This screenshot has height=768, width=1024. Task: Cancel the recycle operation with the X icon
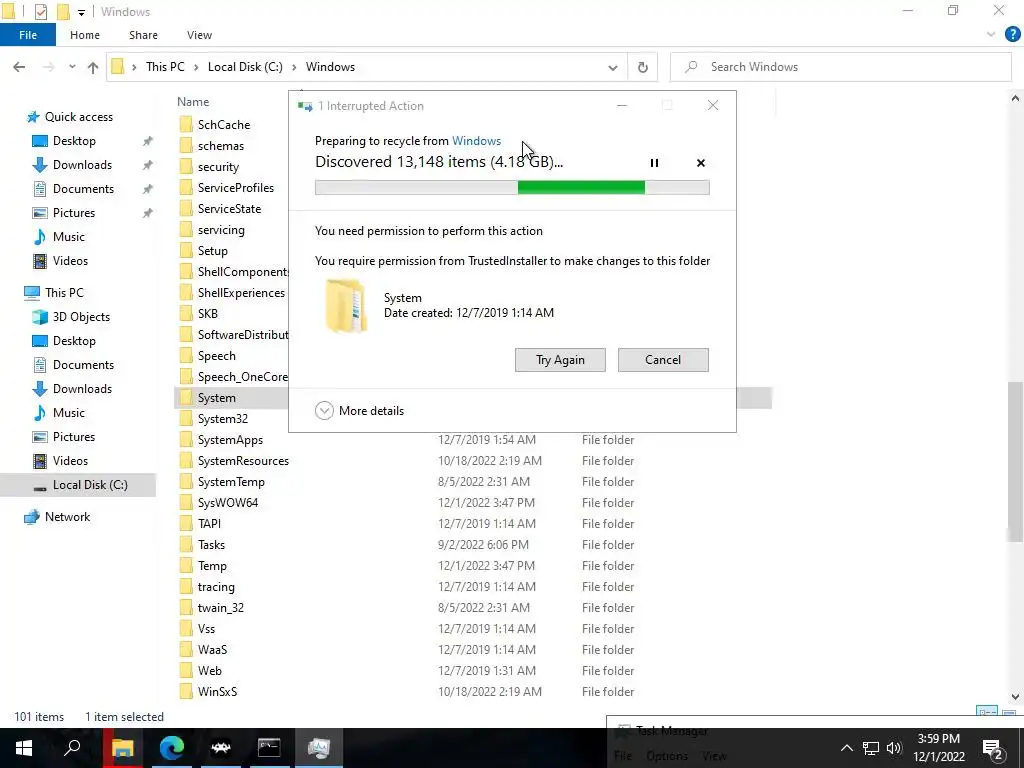click(701, 163)
